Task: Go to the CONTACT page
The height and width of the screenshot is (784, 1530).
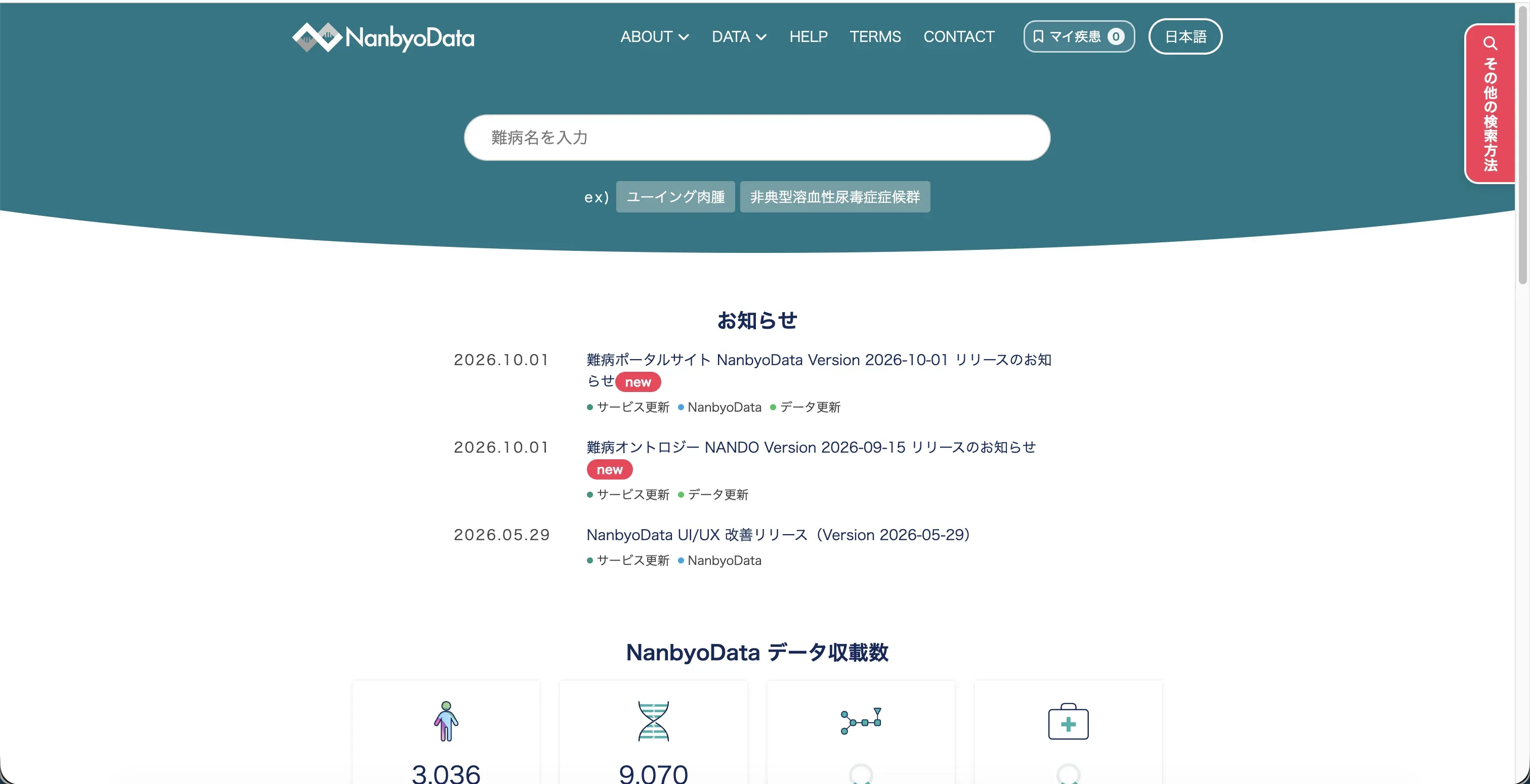Action: (x=959, y=37)
